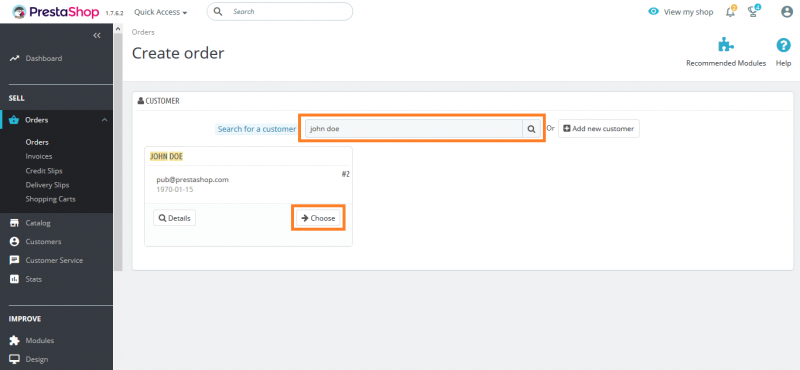Click the Orders breadcrumb link
Screen dimensions: 800x370
coord(143,32)
